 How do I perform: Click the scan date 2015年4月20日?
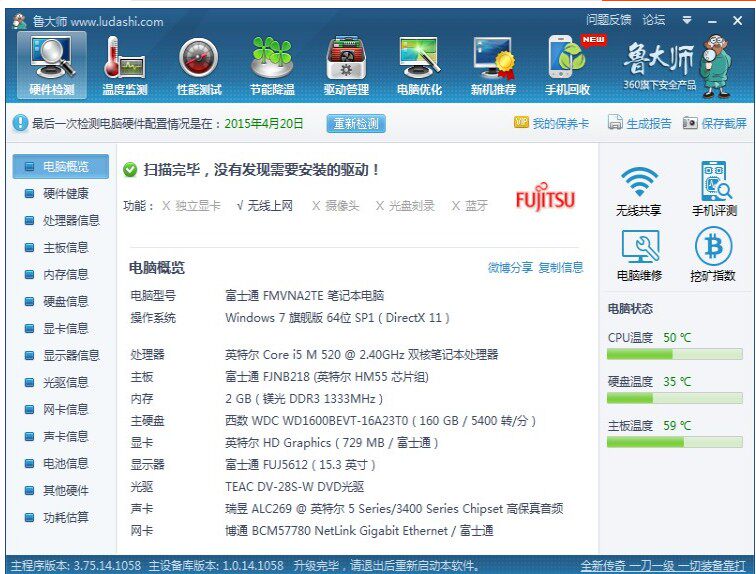(x=264, y=123)
